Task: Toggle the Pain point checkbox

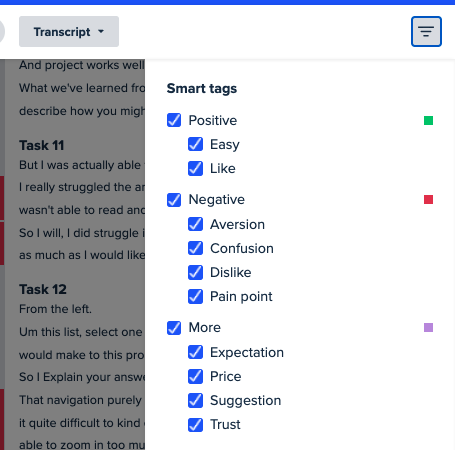Action: pos(195,296)
